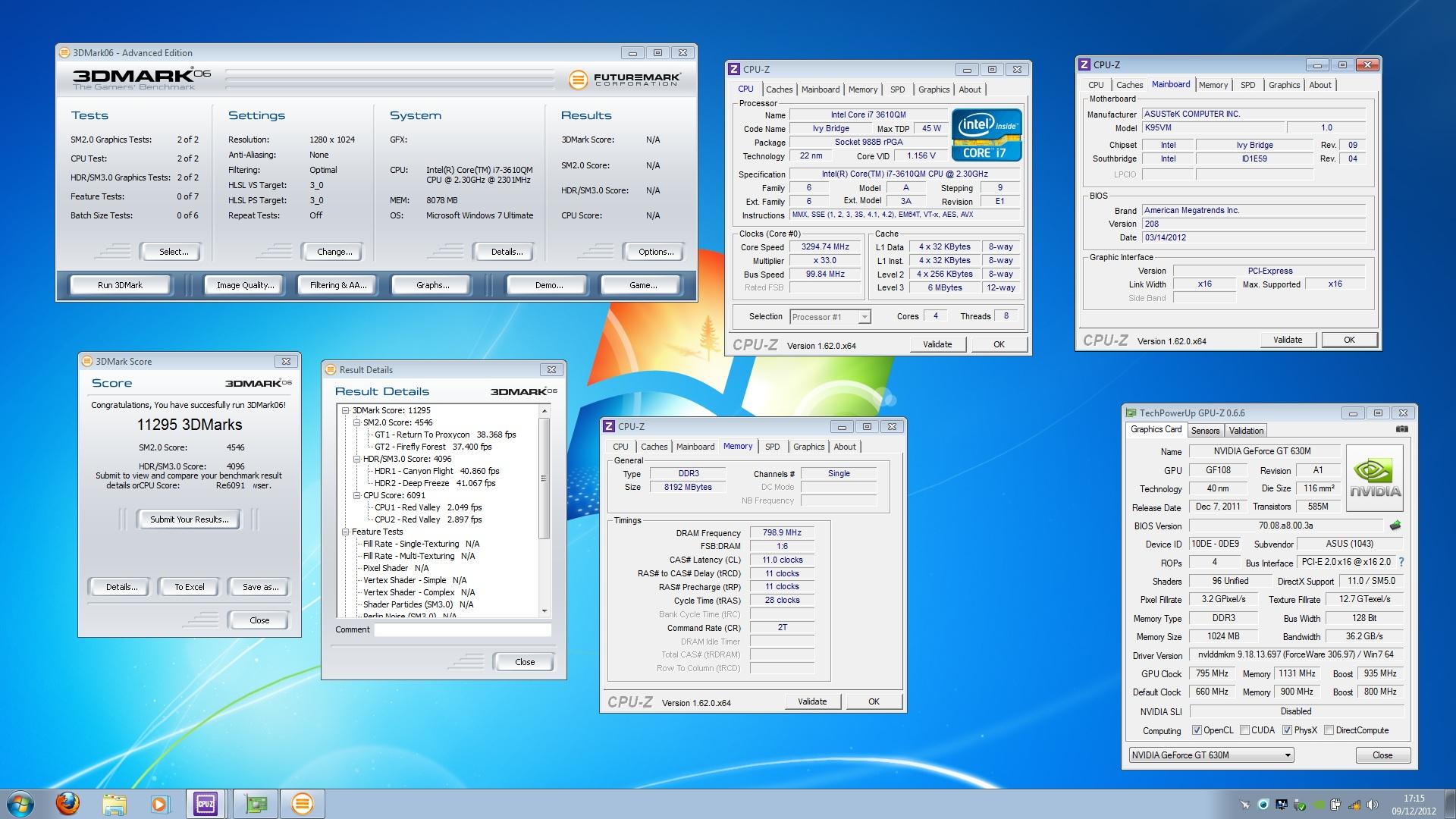
Task: Open the Processor #1 selection dropdown
Action: (830, 317)
